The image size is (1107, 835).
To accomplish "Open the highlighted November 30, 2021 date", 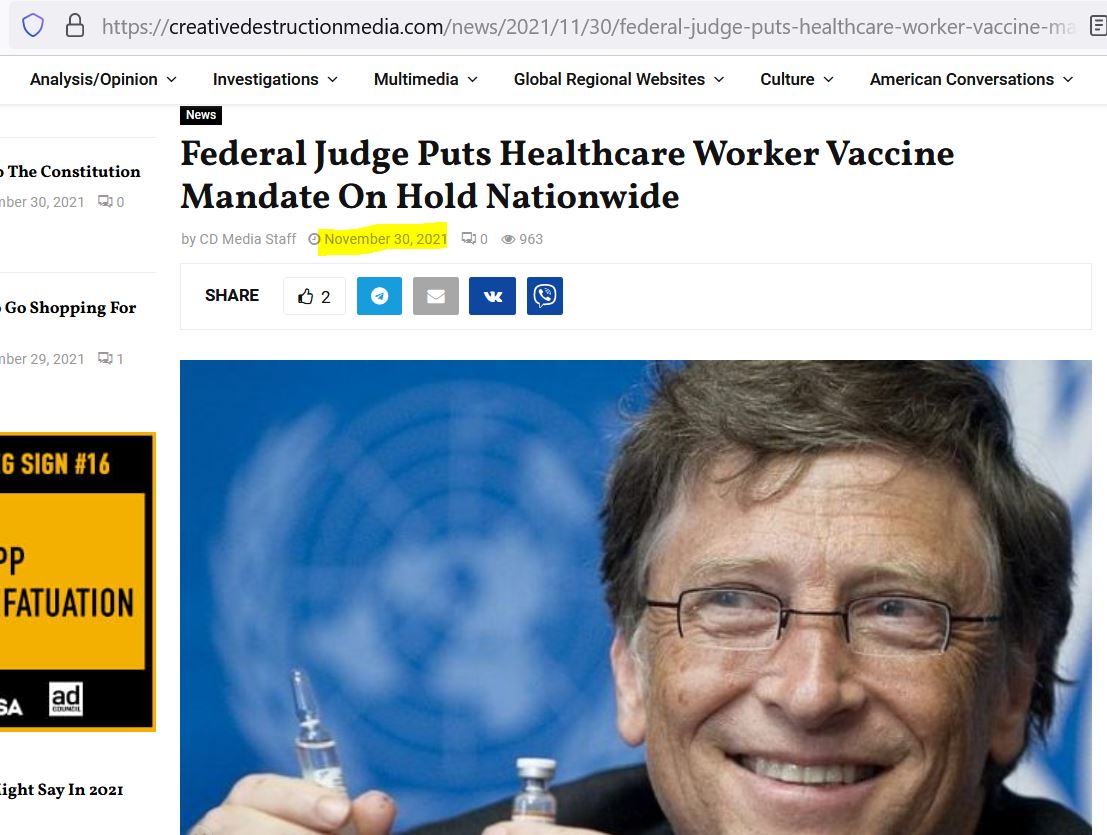I will click(x=385, y=239).
